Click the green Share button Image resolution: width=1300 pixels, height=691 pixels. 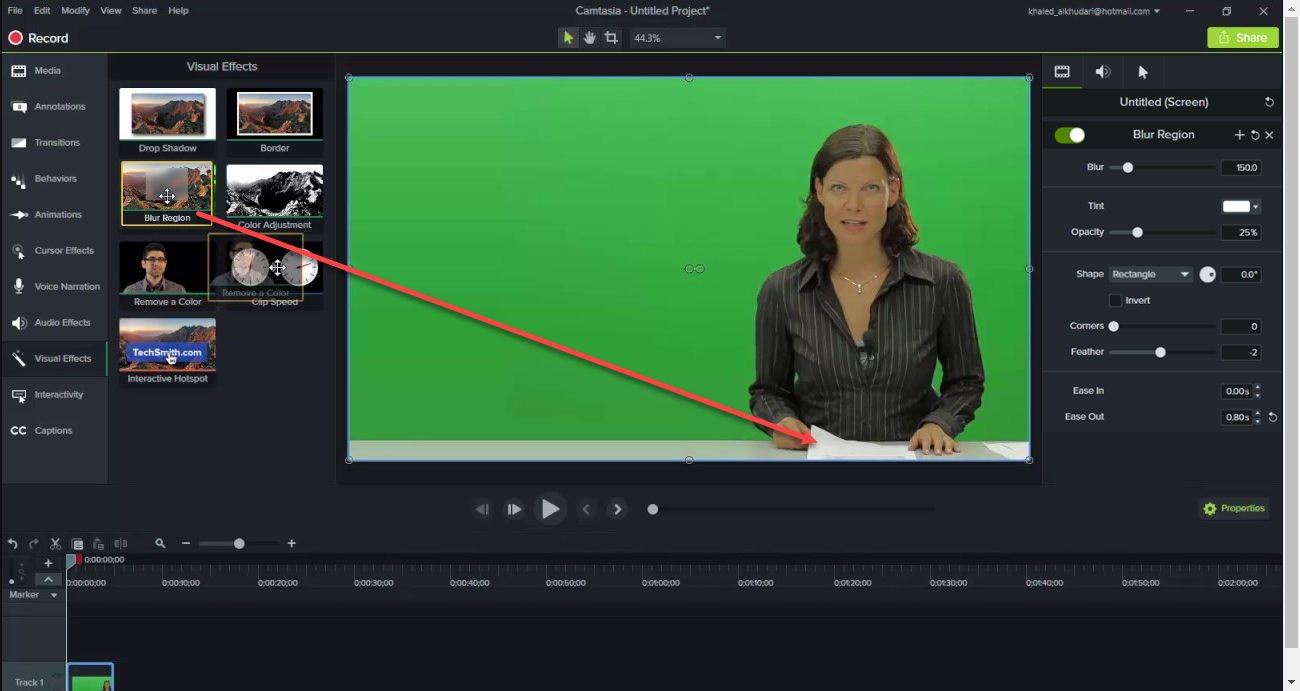click(x=1243, y=38)
